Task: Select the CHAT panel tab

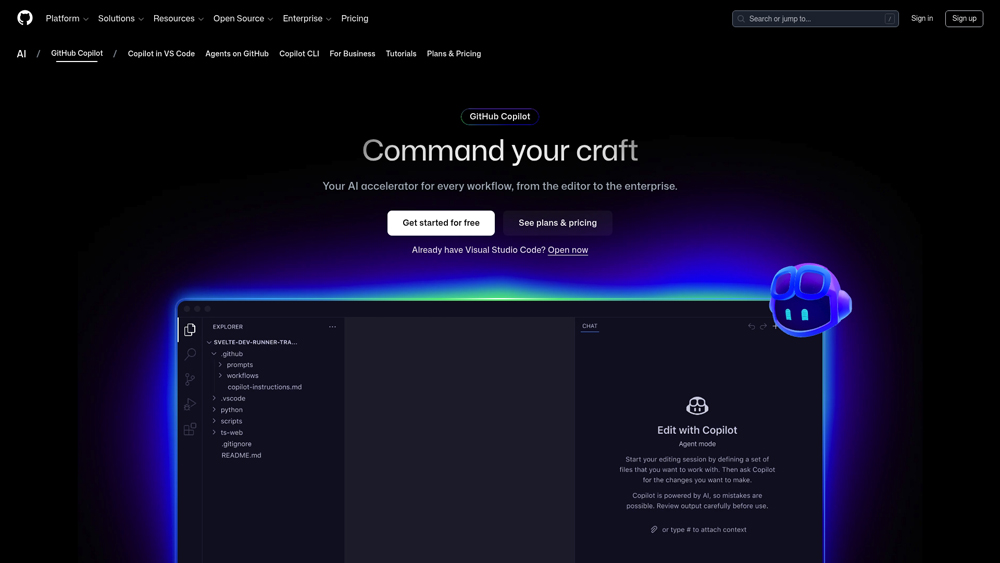Action: click(590, 326)
